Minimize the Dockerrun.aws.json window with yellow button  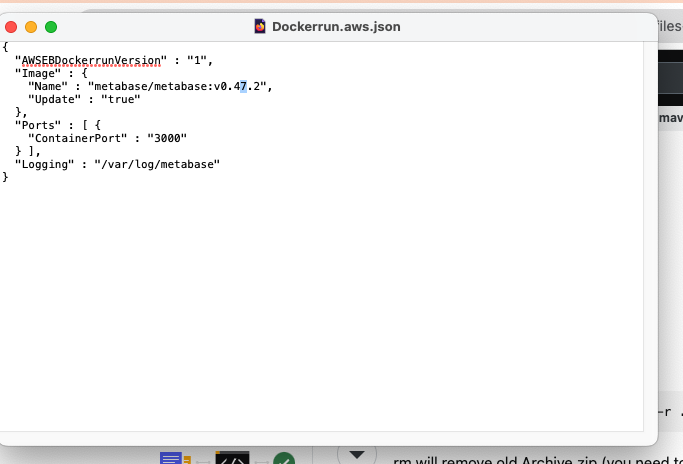[31, 27]
